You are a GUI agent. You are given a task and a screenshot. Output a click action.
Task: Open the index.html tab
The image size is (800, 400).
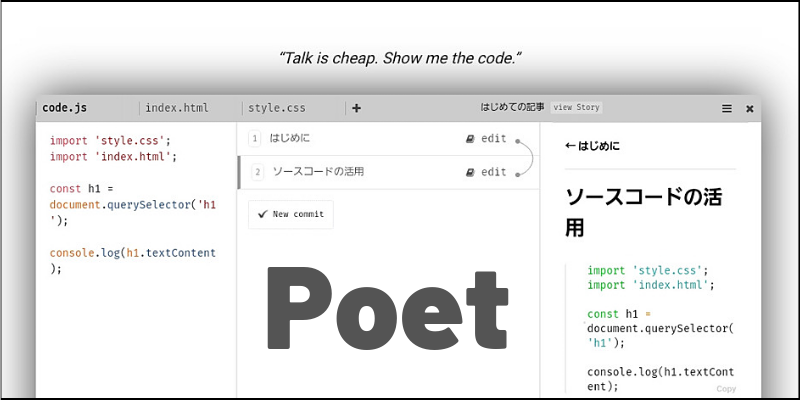[177, 108]
